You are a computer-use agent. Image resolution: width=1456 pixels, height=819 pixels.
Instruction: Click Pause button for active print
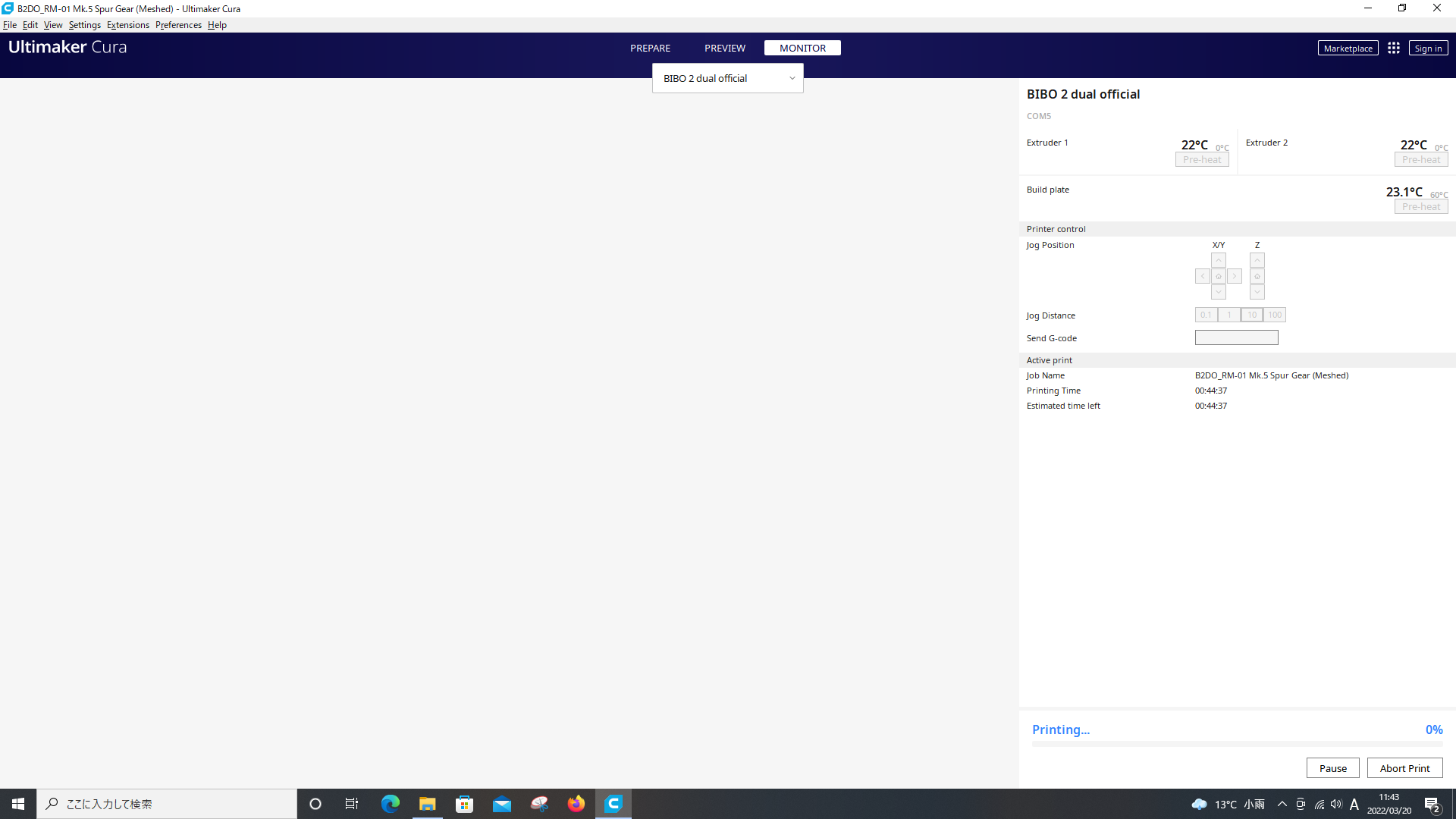pos(1333,768)
